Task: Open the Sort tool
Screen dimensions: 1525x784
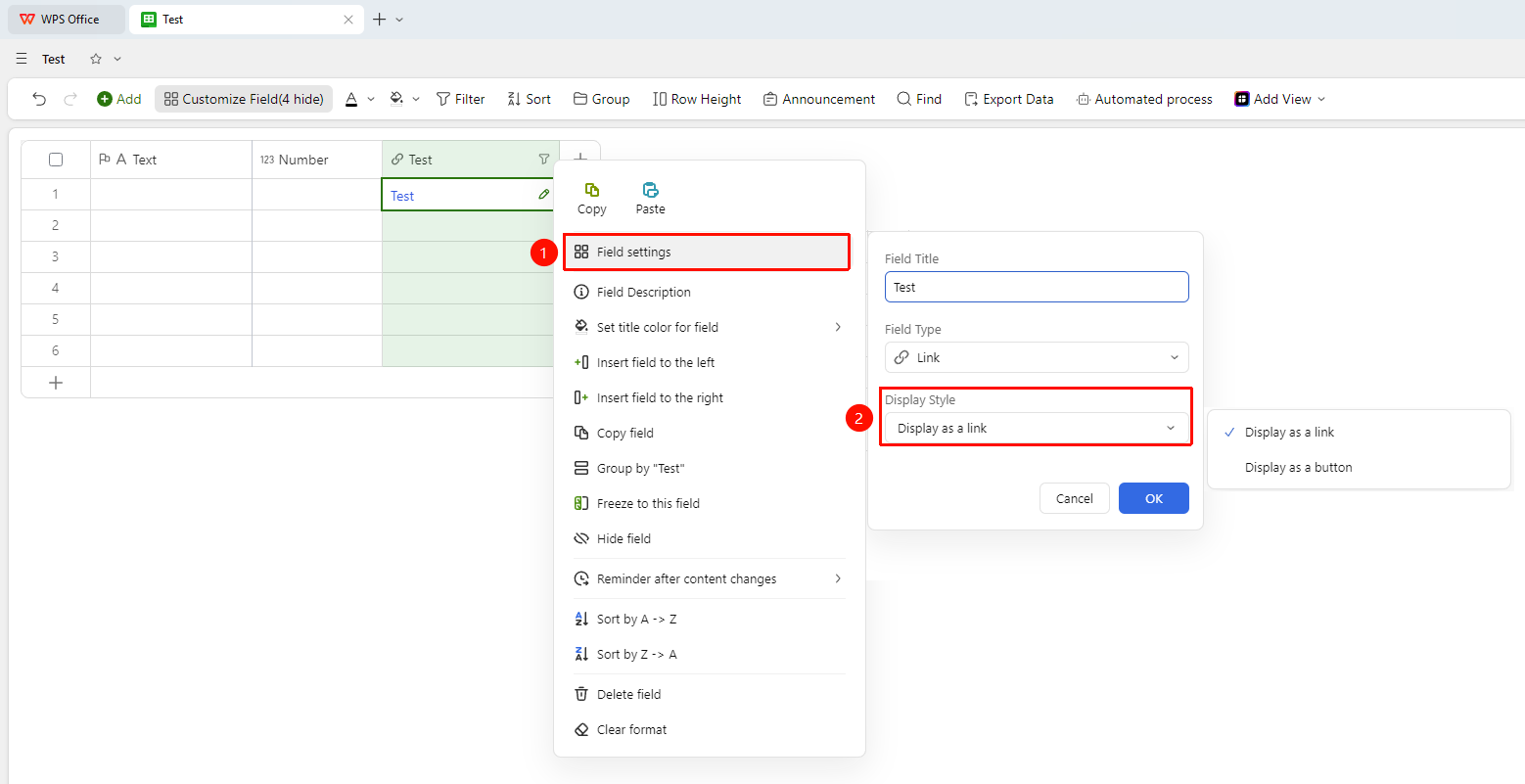Action: [529, 99]
